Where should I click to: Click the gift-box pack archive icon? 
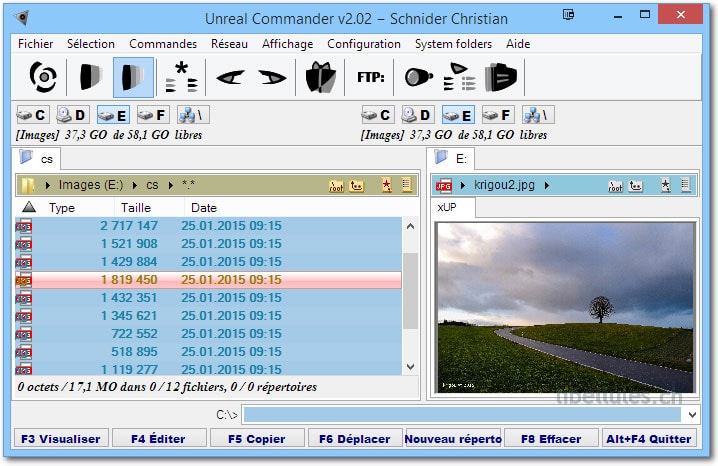pyautogui.click(x=321, y=77)
